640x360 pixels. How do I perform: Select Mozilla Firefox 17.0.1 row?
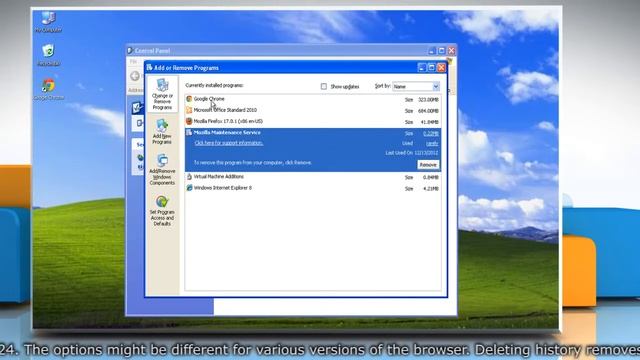click(x=313, y=122)
